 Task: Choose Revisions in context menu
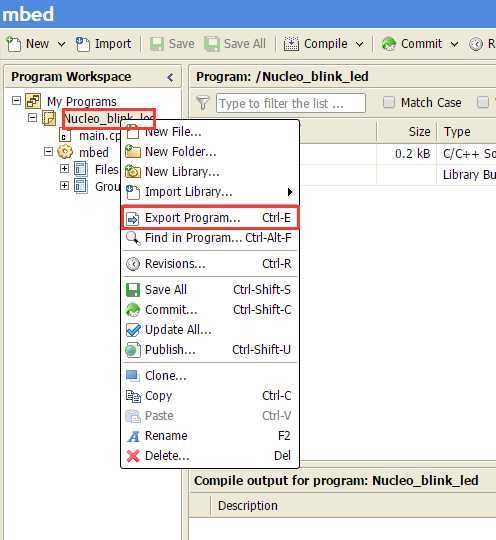(x=210, y=264)
